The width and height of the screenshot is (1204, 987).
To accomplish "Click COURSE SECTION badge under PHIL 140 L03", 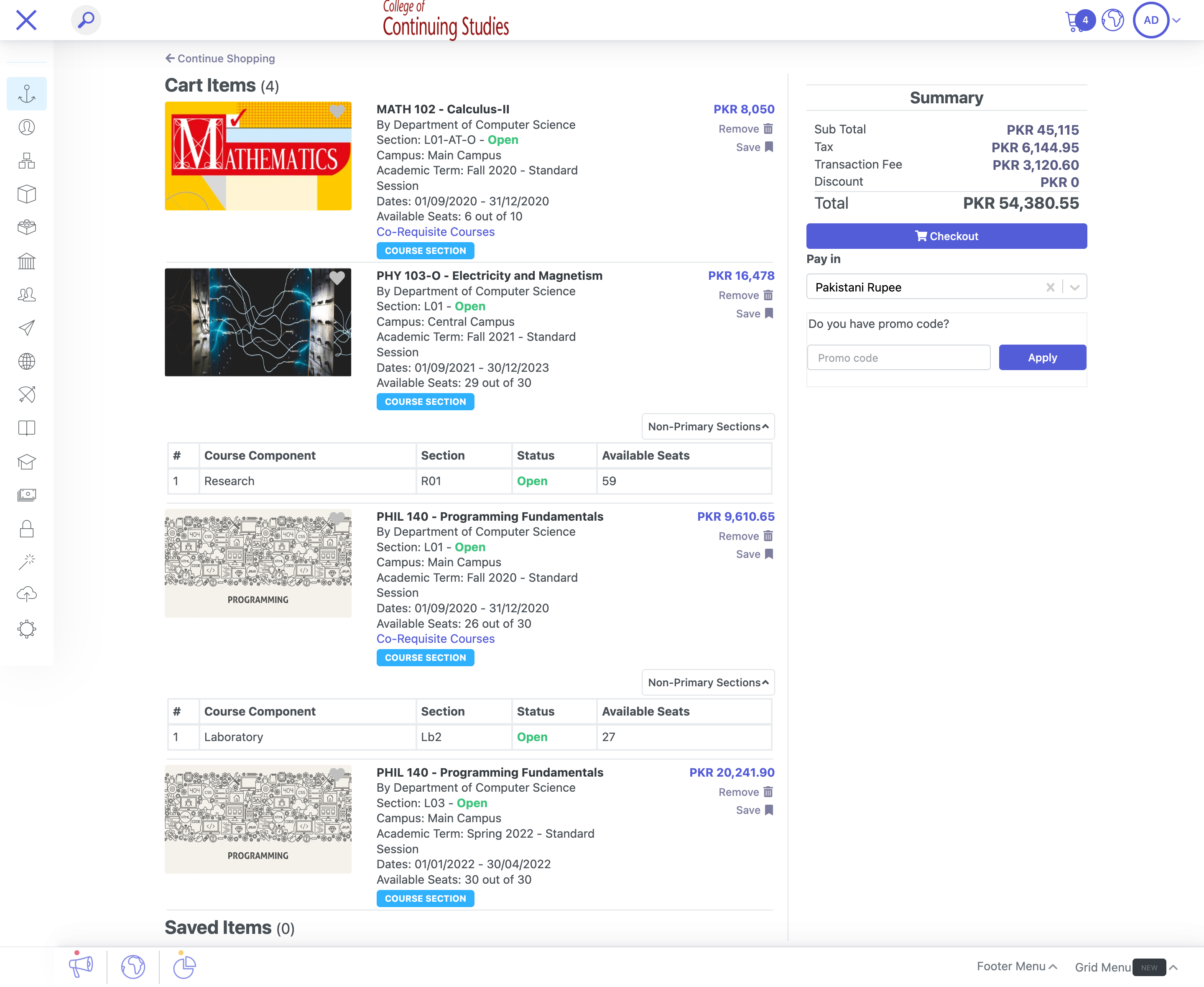I will [x=425, y=899].
